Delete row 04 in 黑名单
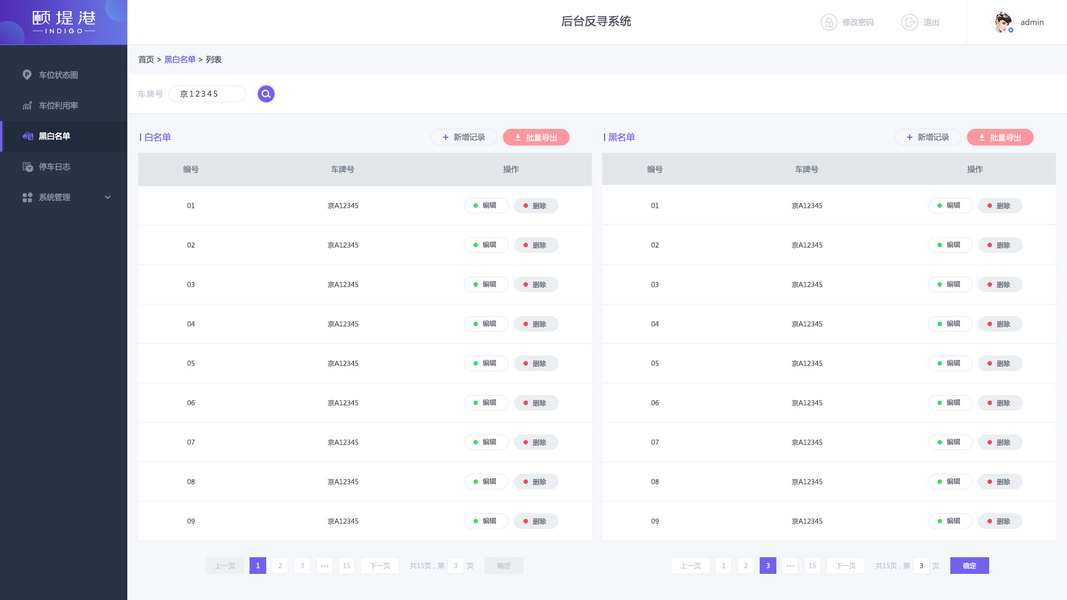This screenshot has height=600, width=1067. (x=1000, y=324)
